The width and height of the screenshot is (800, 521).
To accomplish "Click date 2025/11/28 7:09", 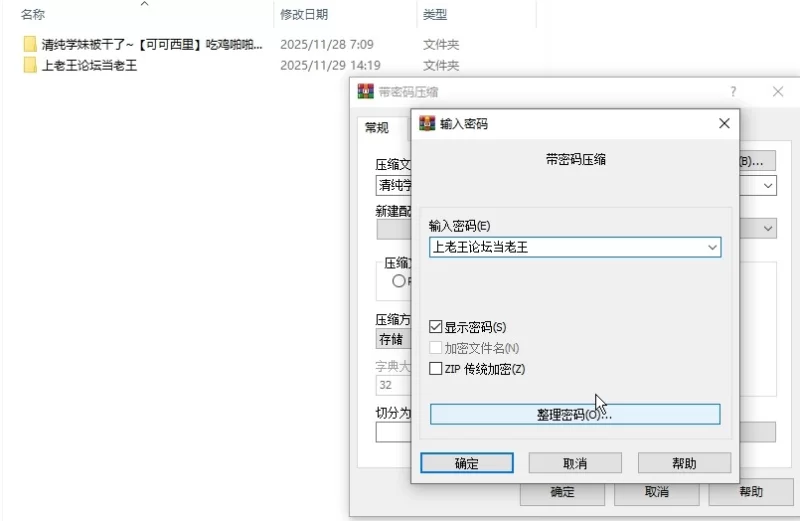I will (327, 44).
